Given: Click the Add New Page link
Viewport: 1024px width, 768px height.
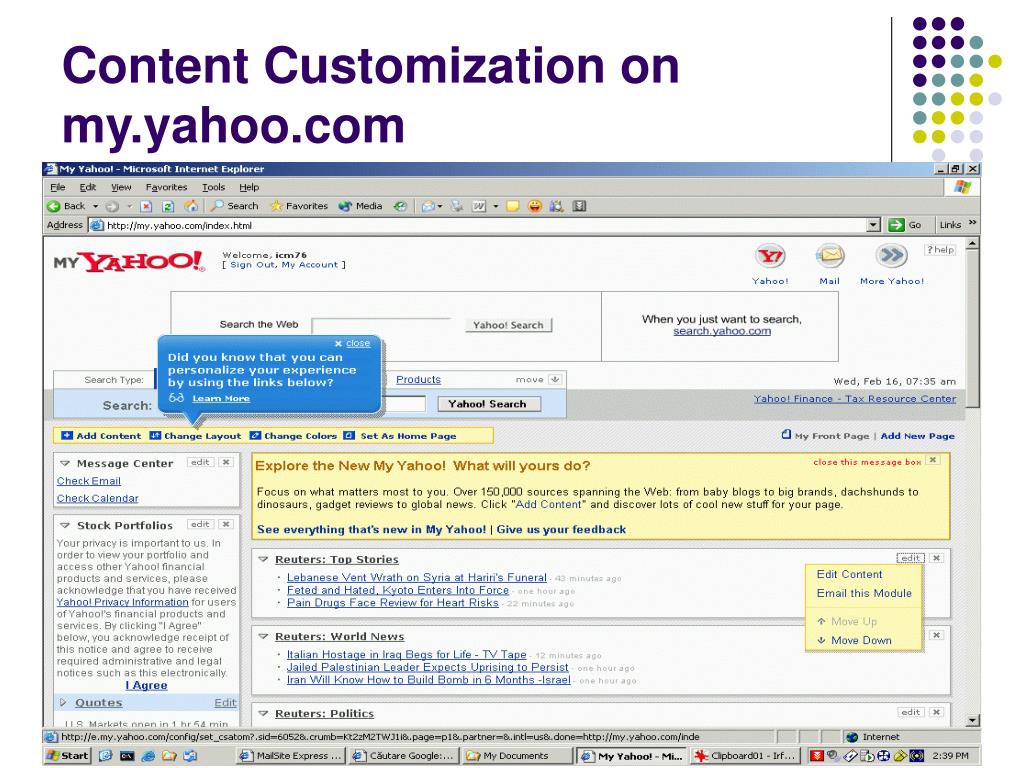Looking at the screenshot, I should pos(918,436).
